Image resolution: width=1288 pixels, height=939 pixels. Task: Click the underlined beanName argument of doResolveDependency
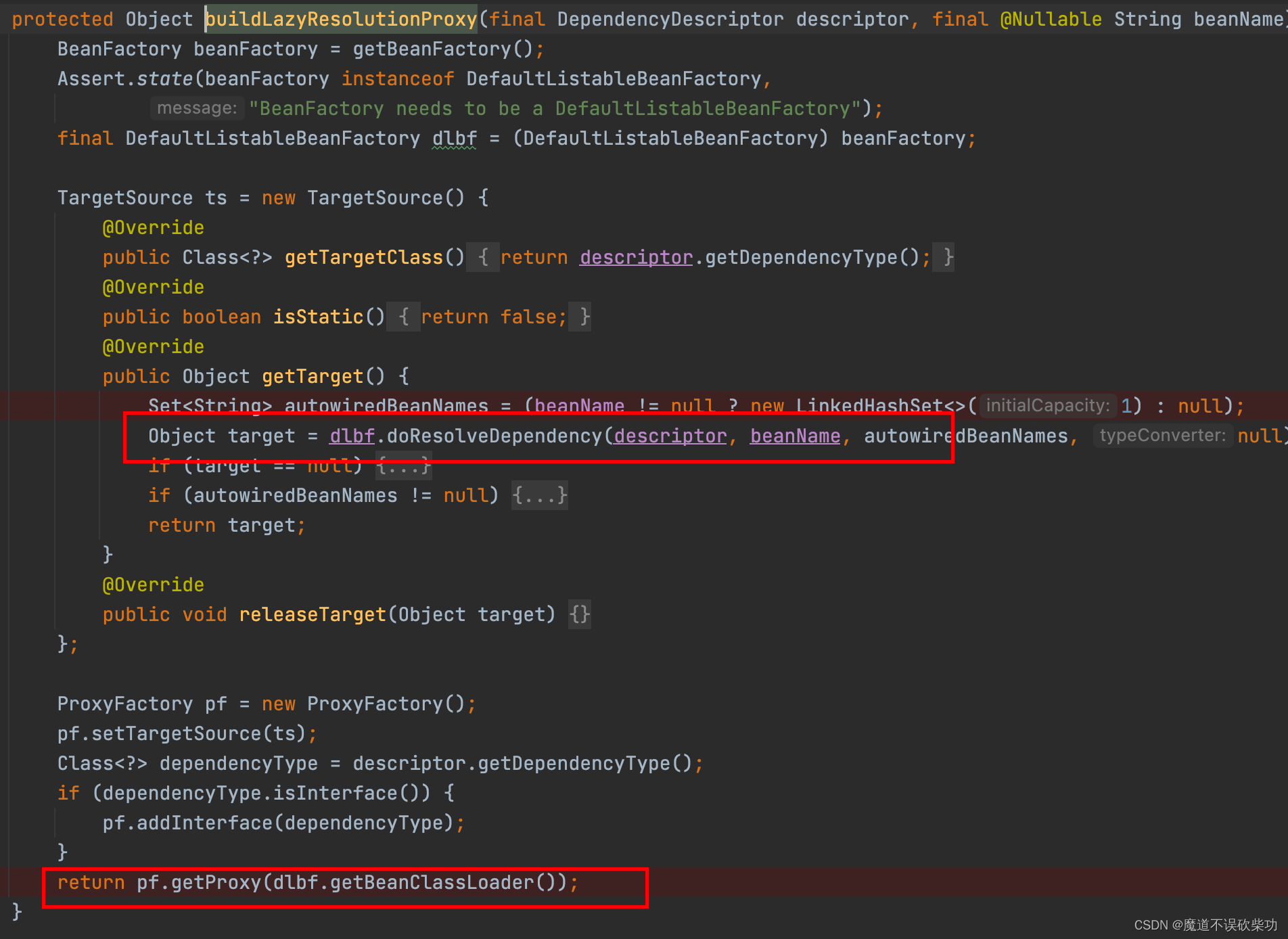coord(795,436)
